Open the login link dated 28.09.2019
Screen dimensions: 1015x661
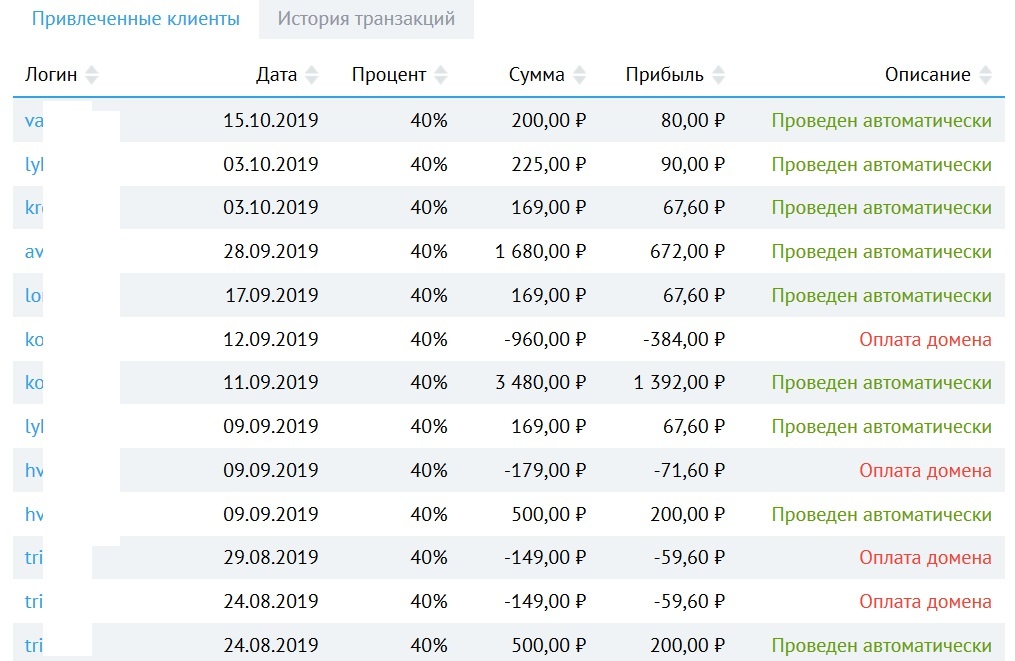coord(34,252)
